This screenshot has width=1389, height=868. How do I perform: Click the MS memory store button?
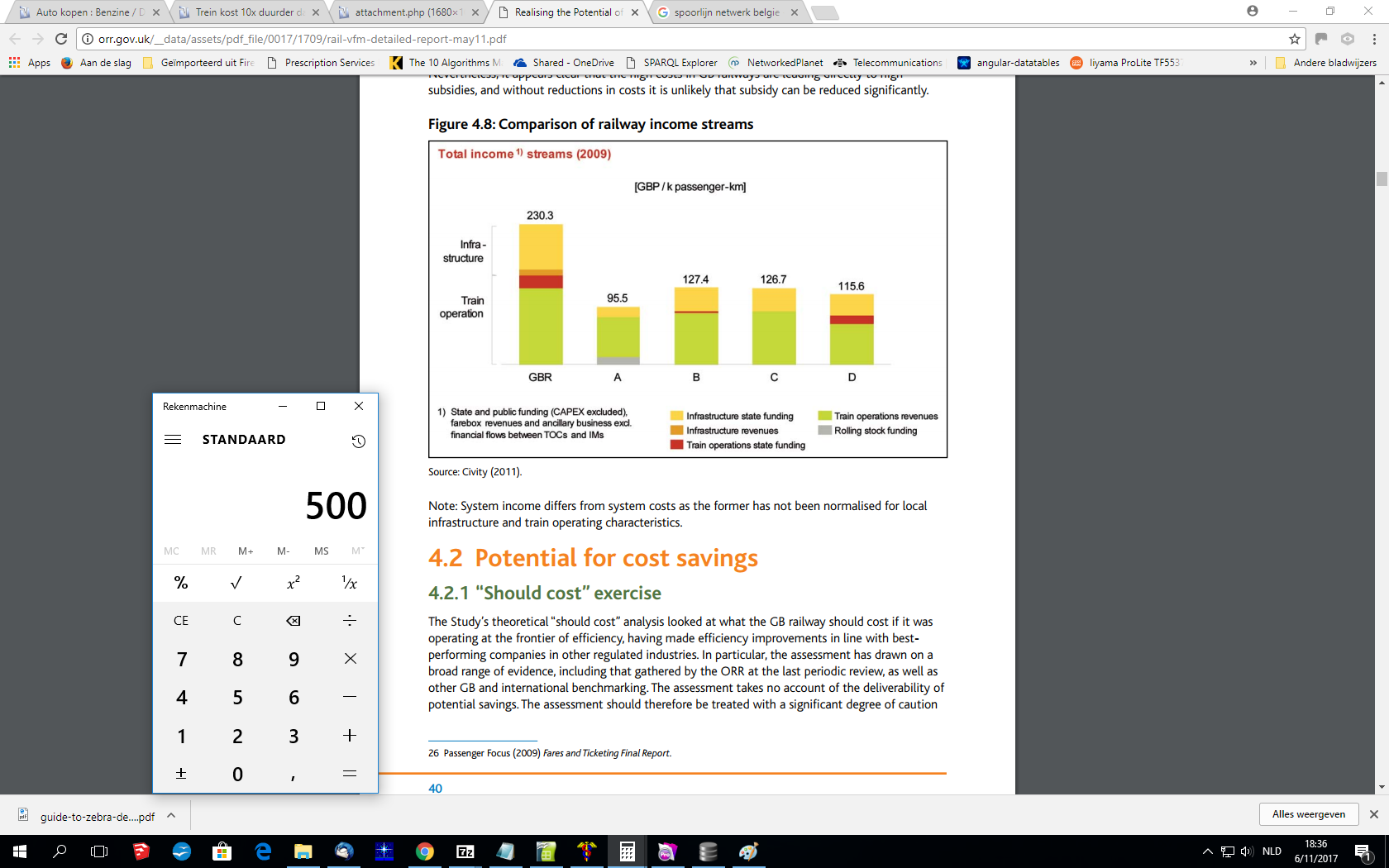[321, 551]
